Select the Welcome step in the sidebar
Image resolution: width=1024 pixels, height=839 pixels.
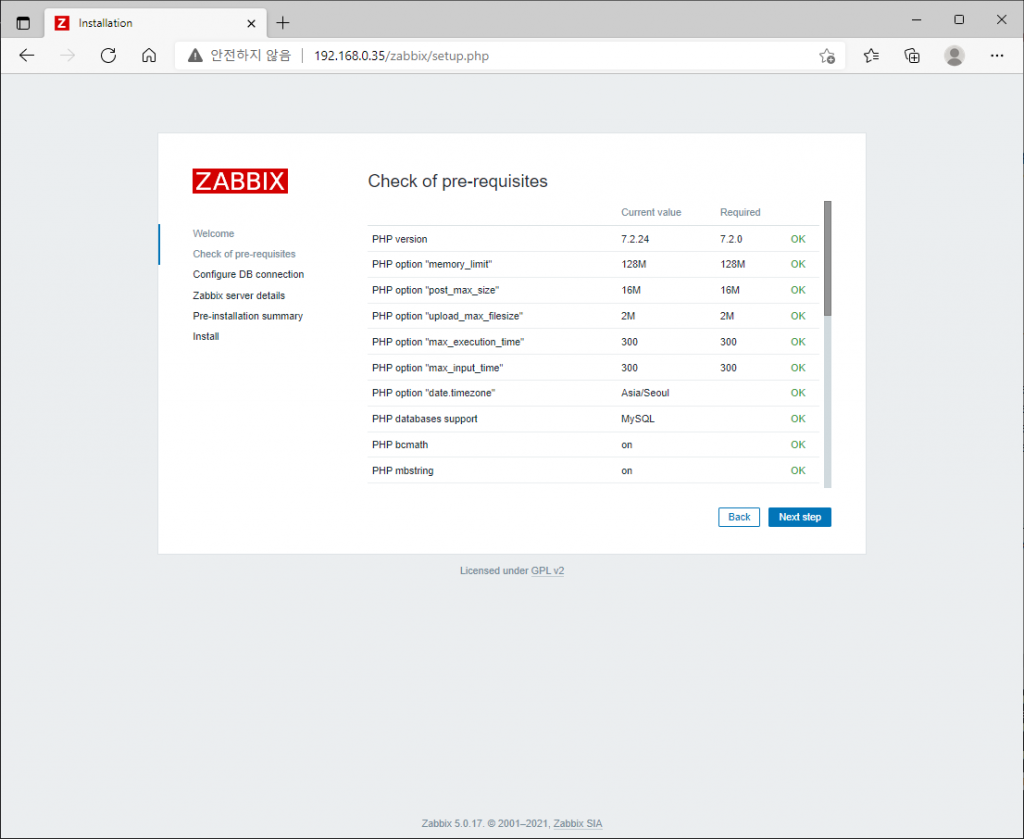click(x=213, y=233)
